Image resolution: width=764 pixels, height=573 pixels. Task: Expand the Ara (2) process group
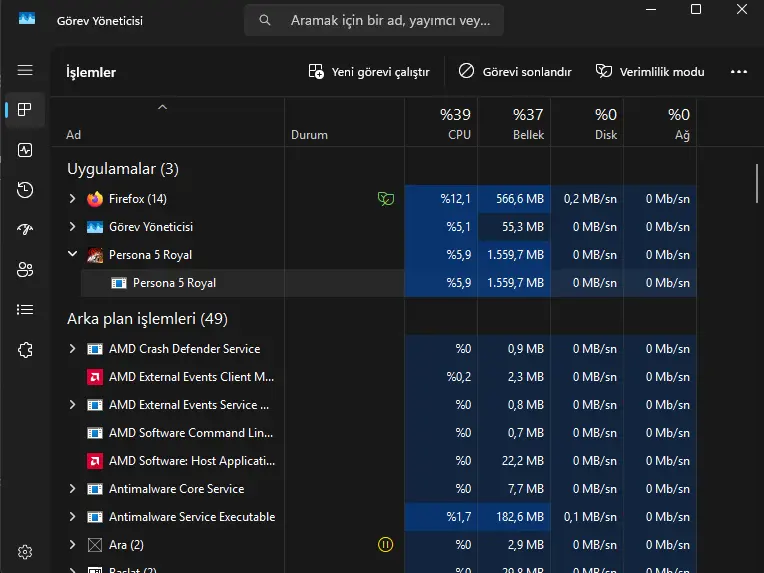[x=72, y=544]
